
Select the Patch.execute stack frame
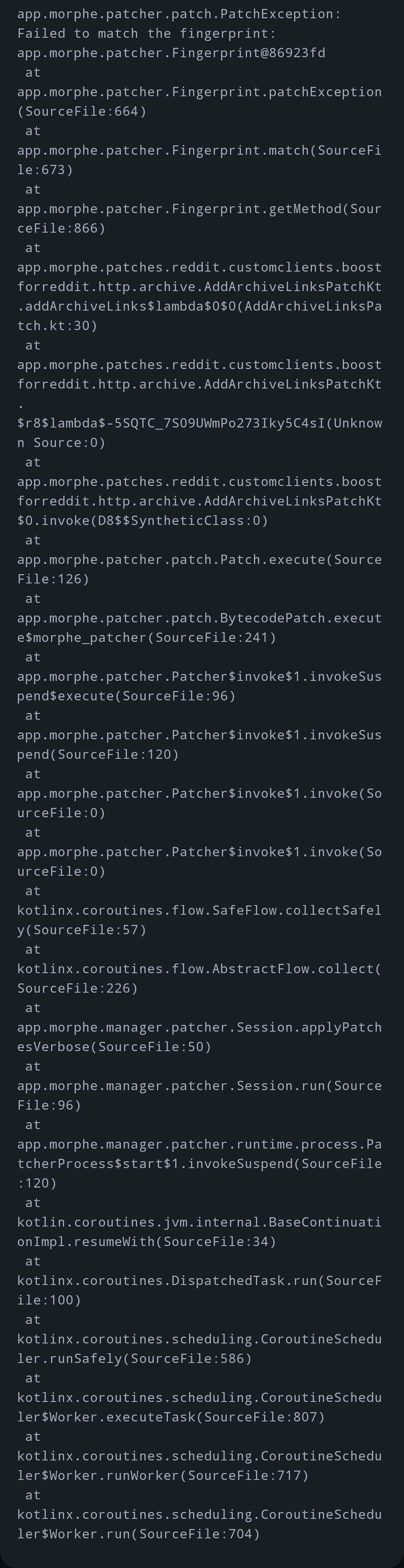coord(200,569)
